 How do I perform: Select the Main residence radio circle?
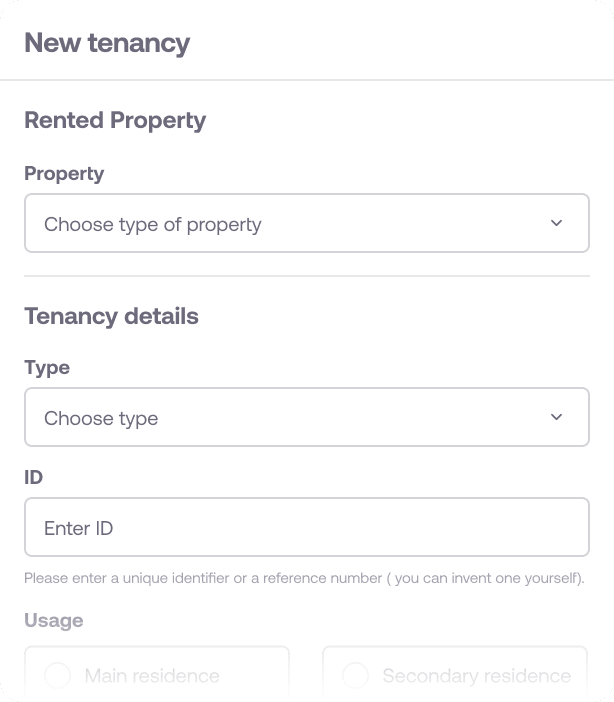(58, 676)
